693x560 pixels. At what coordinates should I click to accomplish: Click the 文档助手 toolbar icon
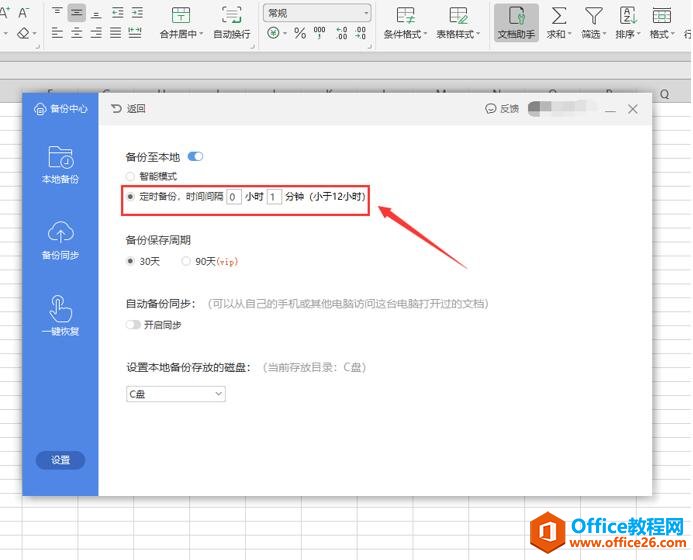pyautogui.click(x=516, y=22)
